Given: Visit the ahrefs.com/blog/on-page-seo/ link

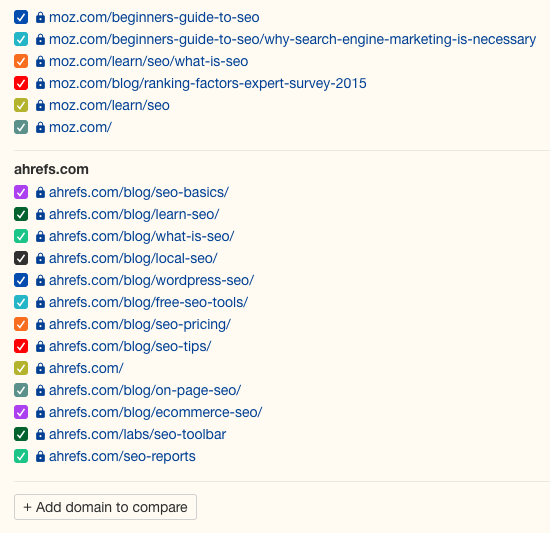Looking at the screenshot, I should coord(145,390).
